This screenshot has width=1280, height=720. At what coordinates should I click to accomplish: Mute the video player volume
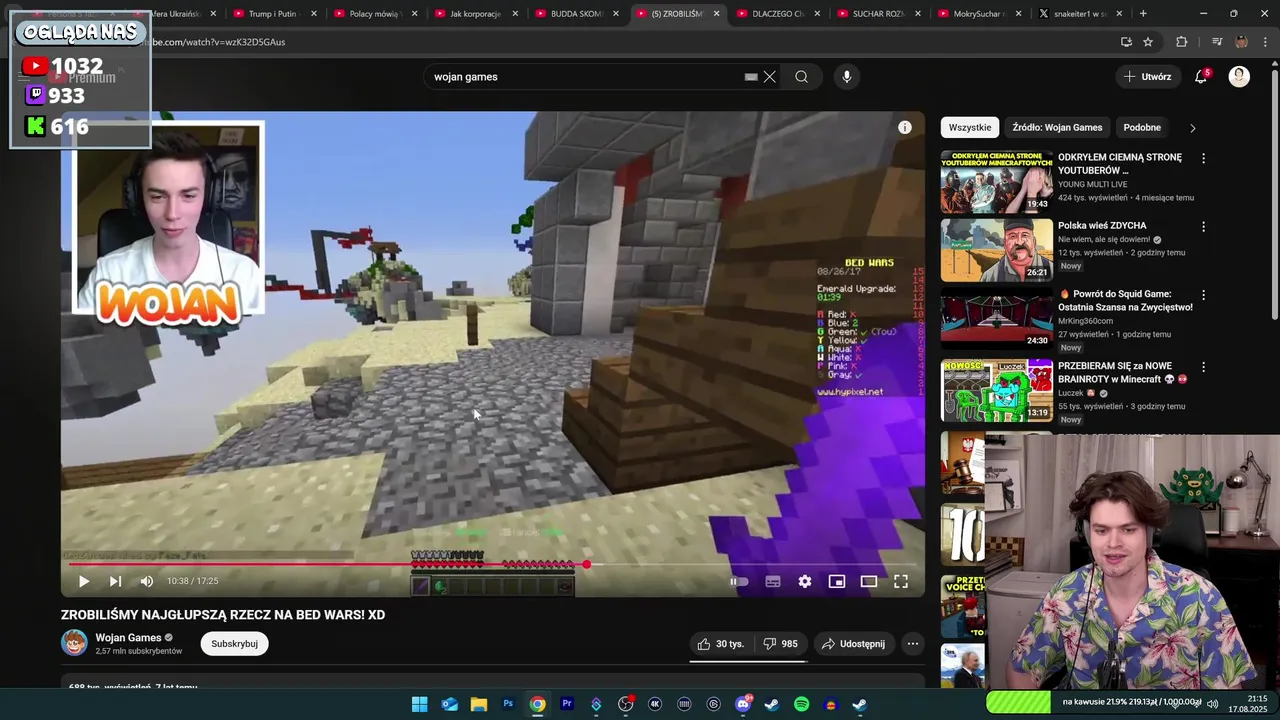pos(147,581)
